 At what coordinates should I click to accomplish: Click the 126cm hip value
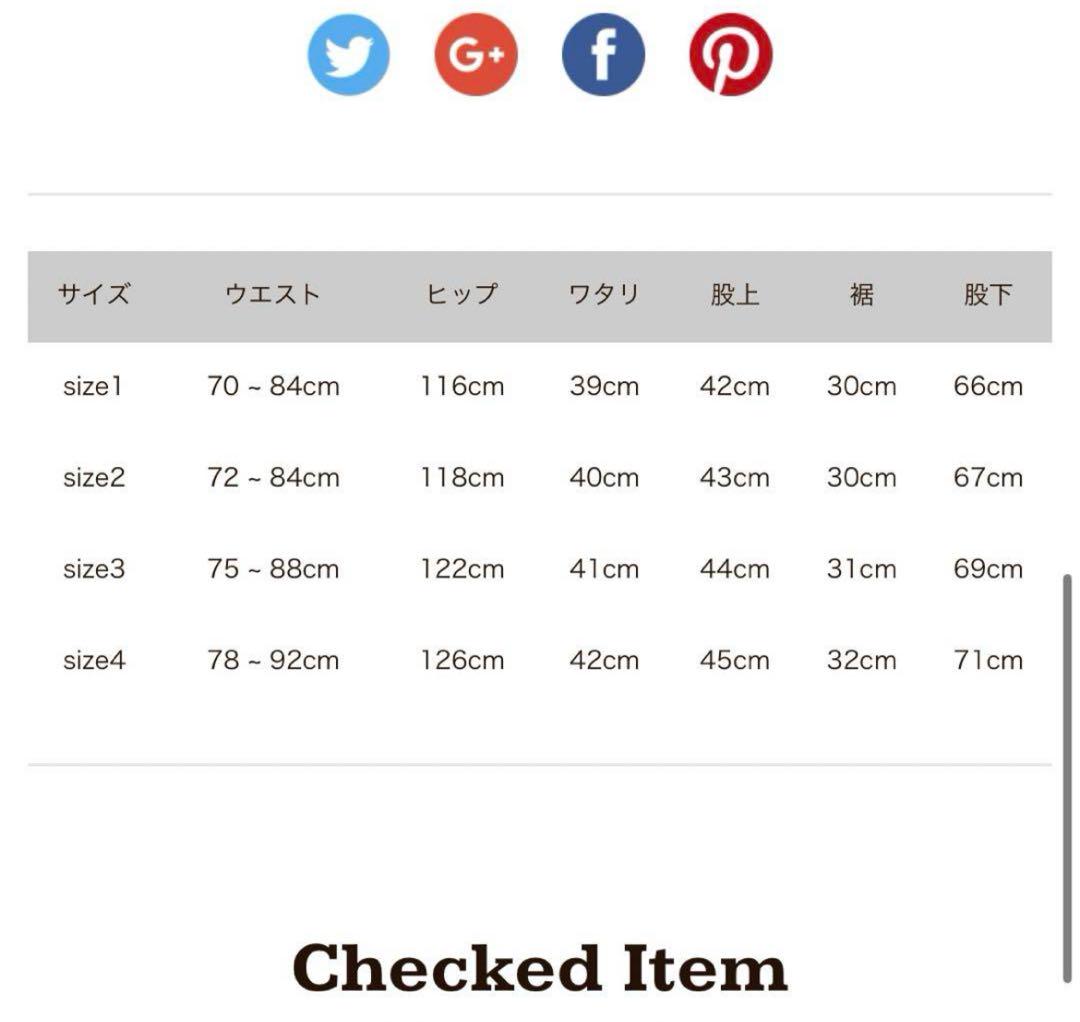(462, 661)
